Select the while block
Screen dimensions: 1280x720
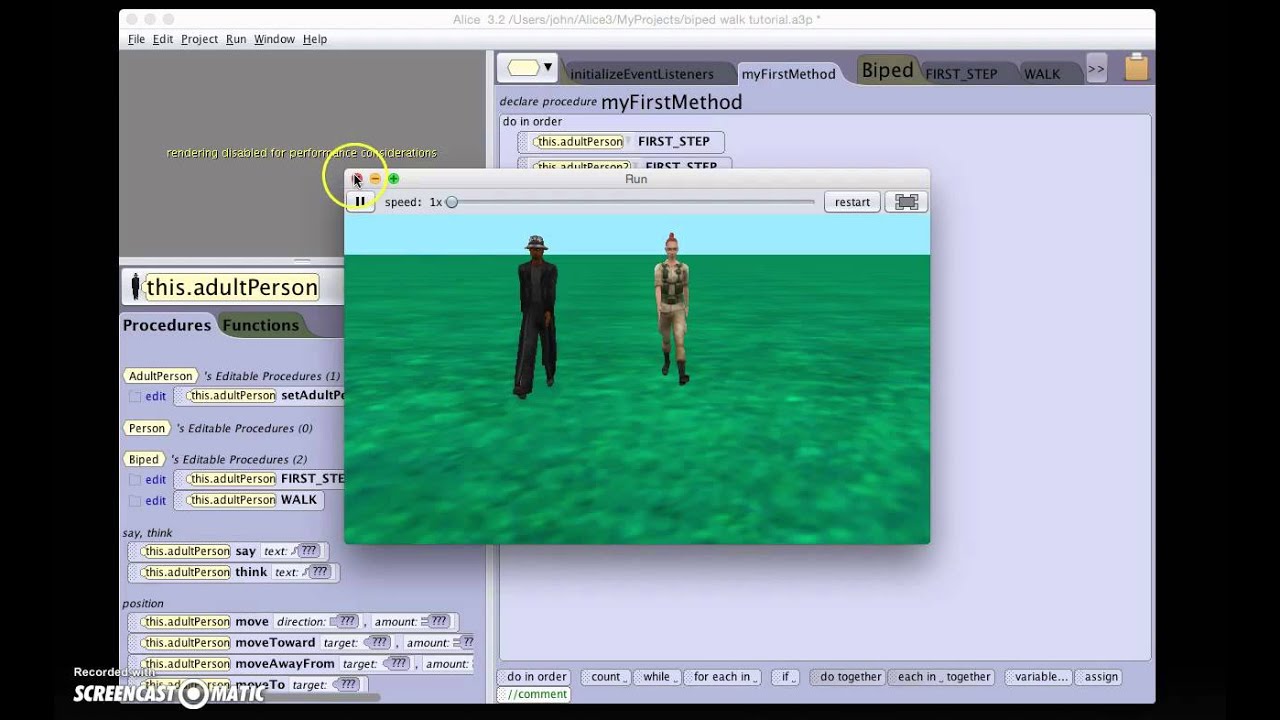coord(658,677)
